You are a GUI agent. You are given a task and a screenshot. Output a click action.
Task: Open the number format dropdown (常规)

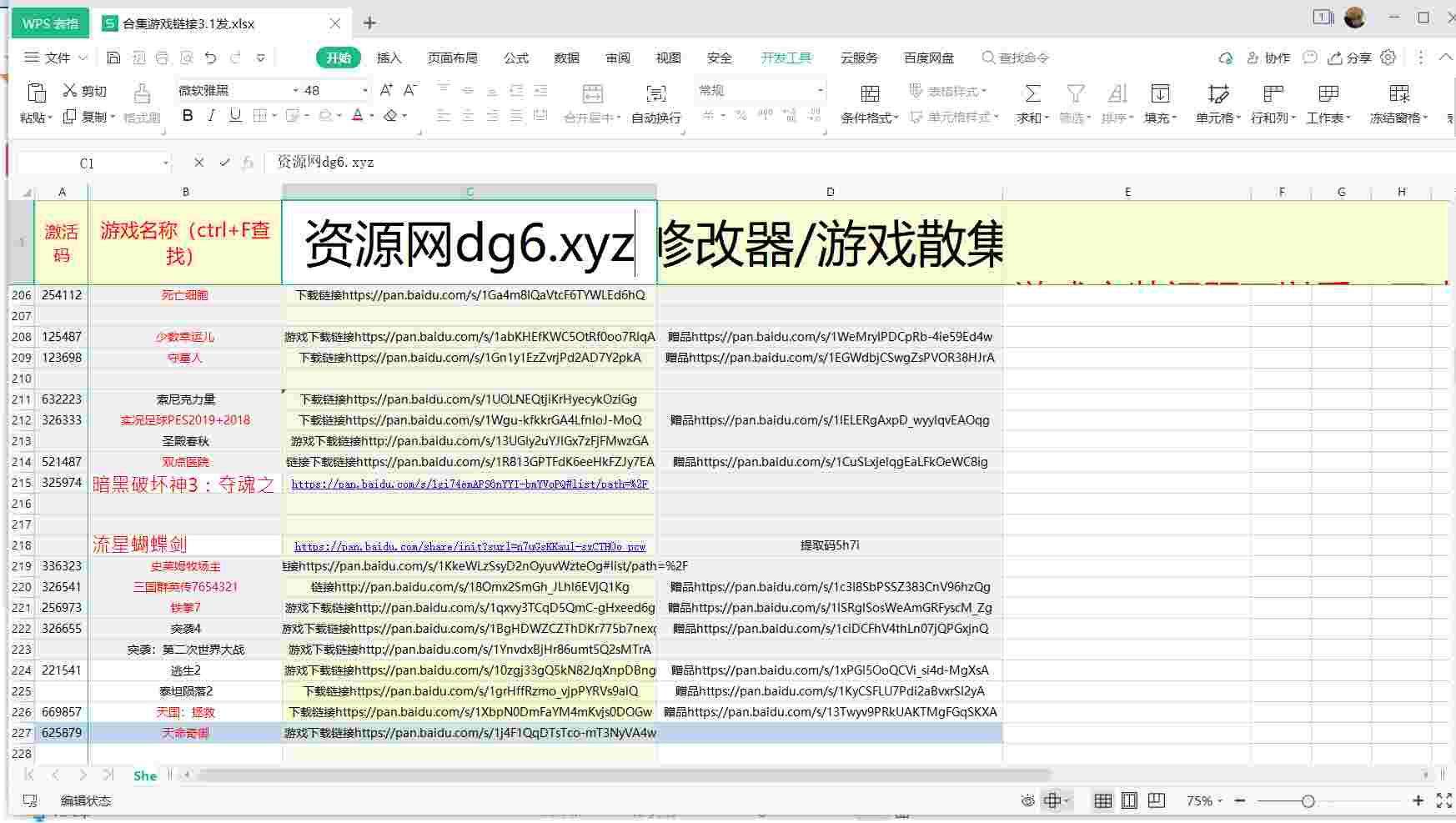820,90
